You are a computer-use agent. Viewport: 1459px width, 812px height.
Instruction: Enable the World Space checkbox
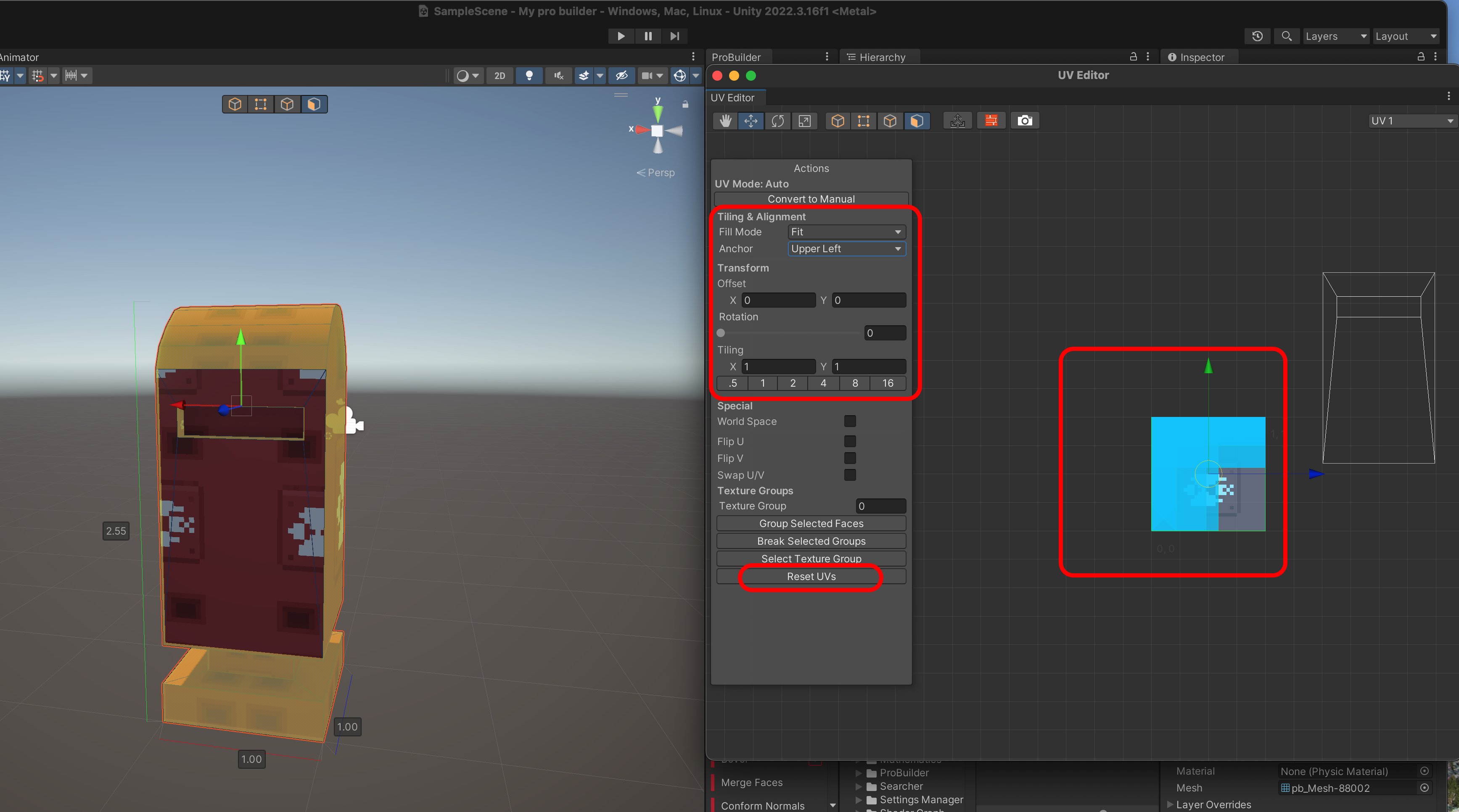tap(850, 421)
